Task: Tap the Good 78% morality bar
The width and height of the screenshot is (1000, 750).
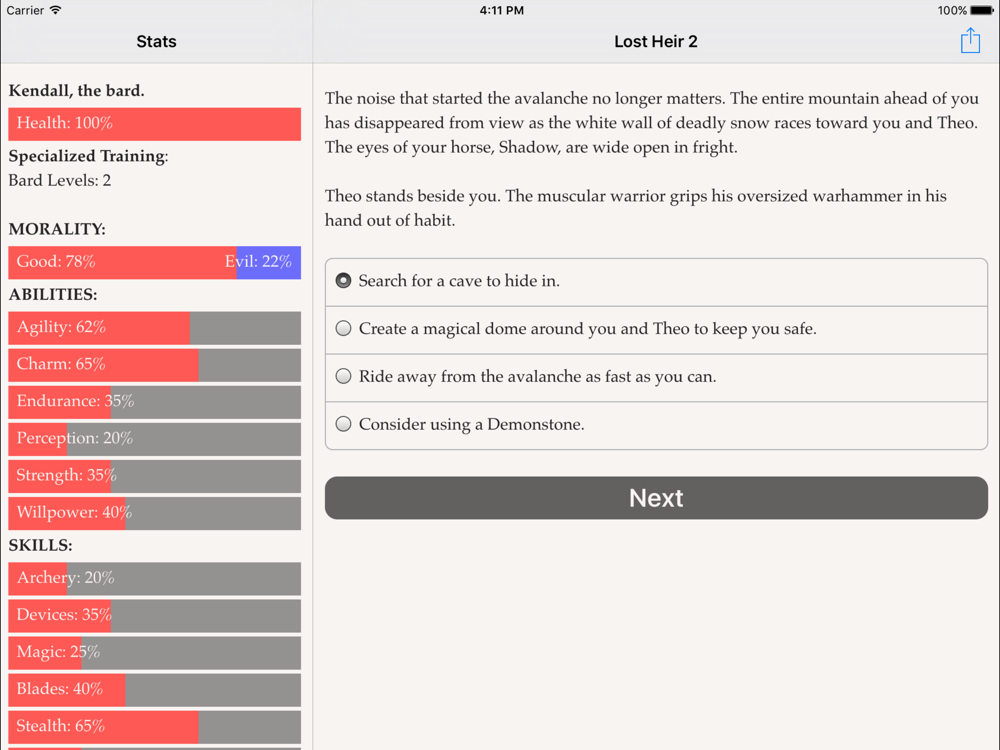Action: pos(122,262)
